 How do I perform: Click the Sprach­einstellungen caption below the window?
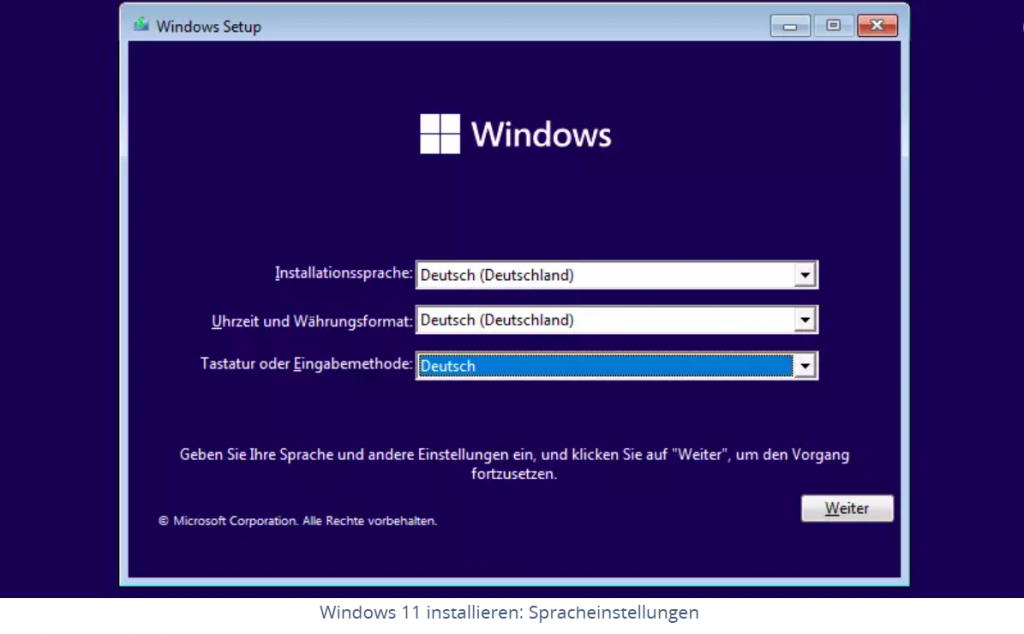[x=508, y=612]
